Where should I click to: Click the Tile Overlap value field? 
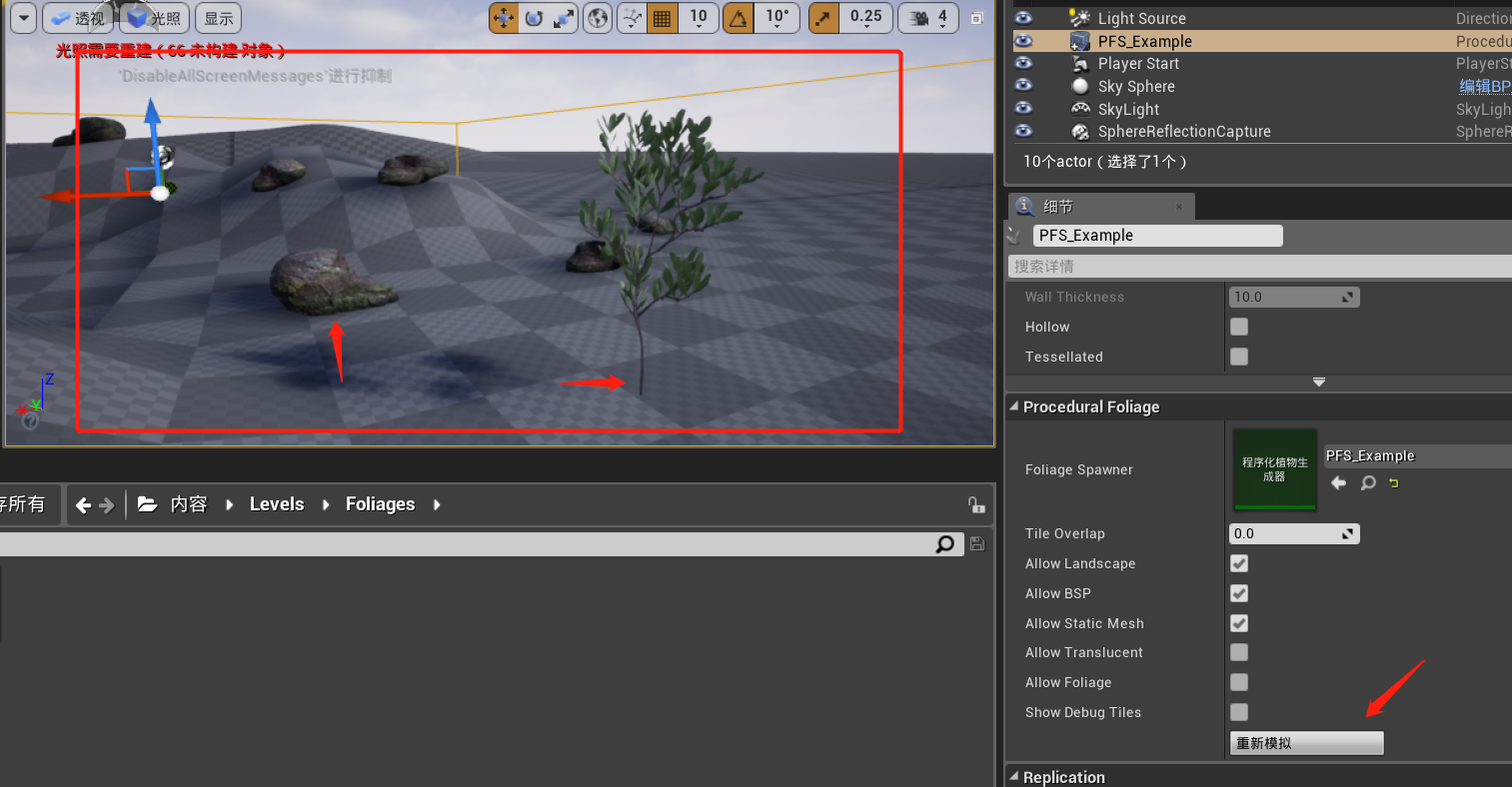pos(1294,533)
